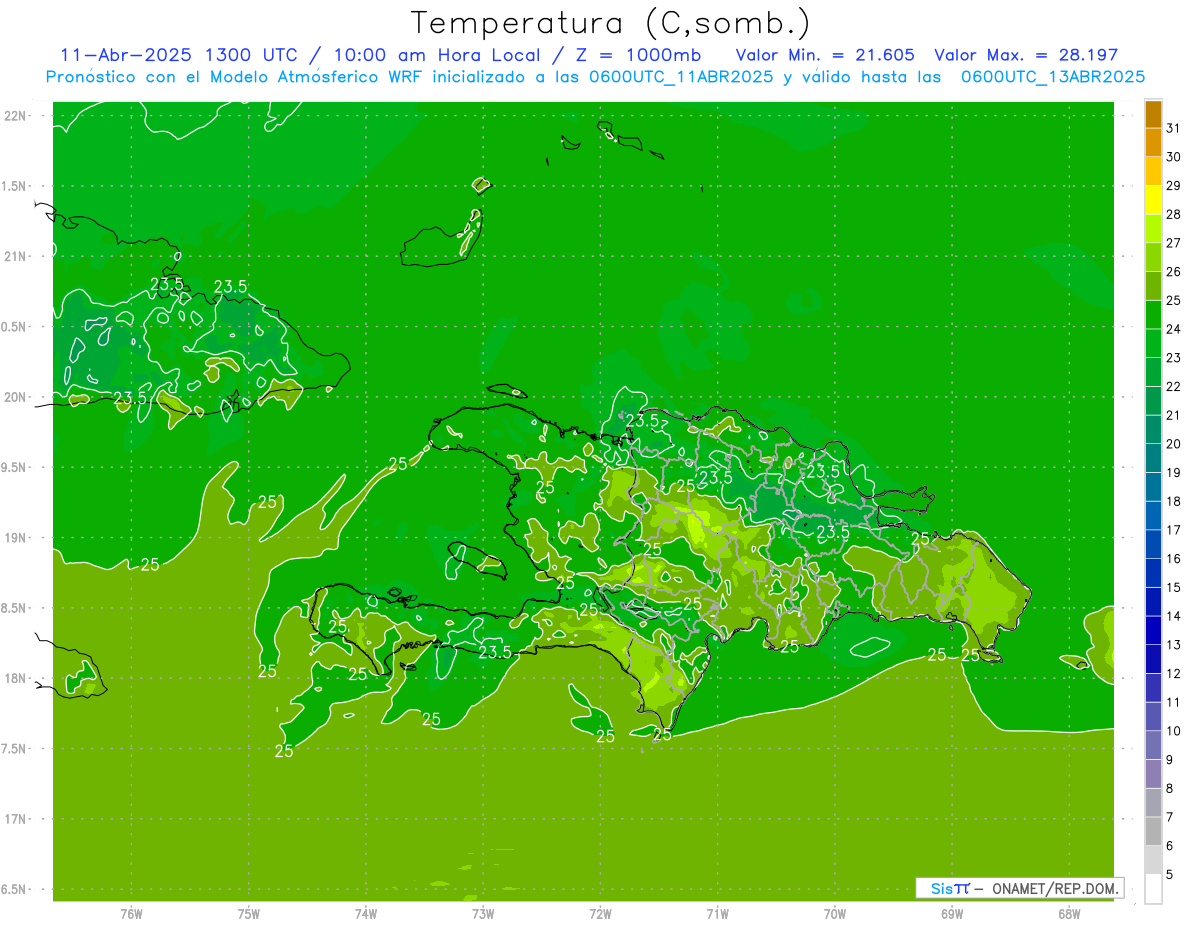Click the legend number 8
This screenshot has width=1200, height=927.
point(1170,789)
